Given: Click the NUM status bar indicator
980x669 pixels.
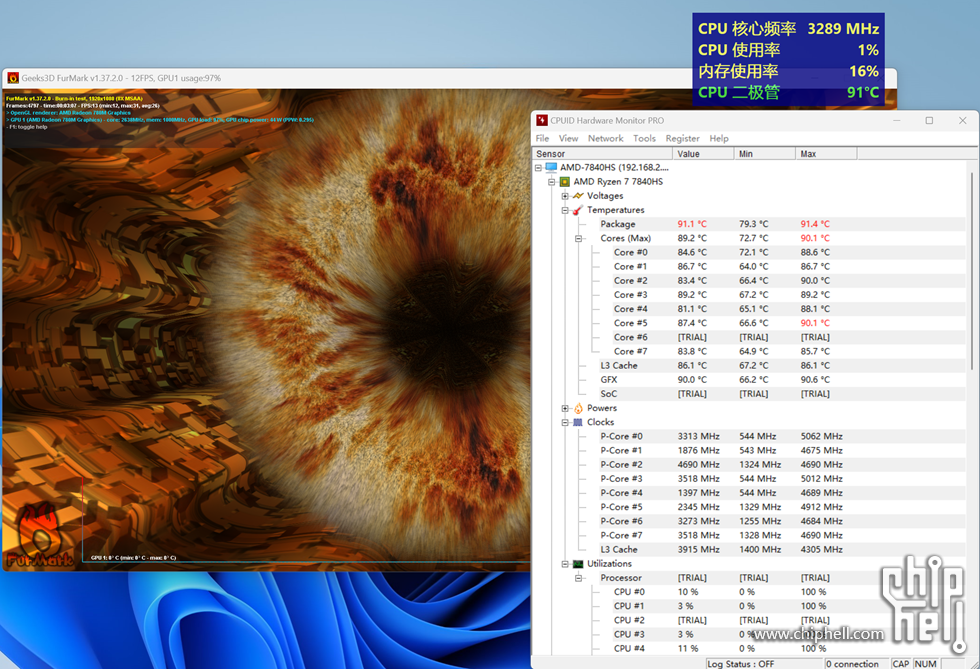Looking at the screenshot, I should point(926,664).
